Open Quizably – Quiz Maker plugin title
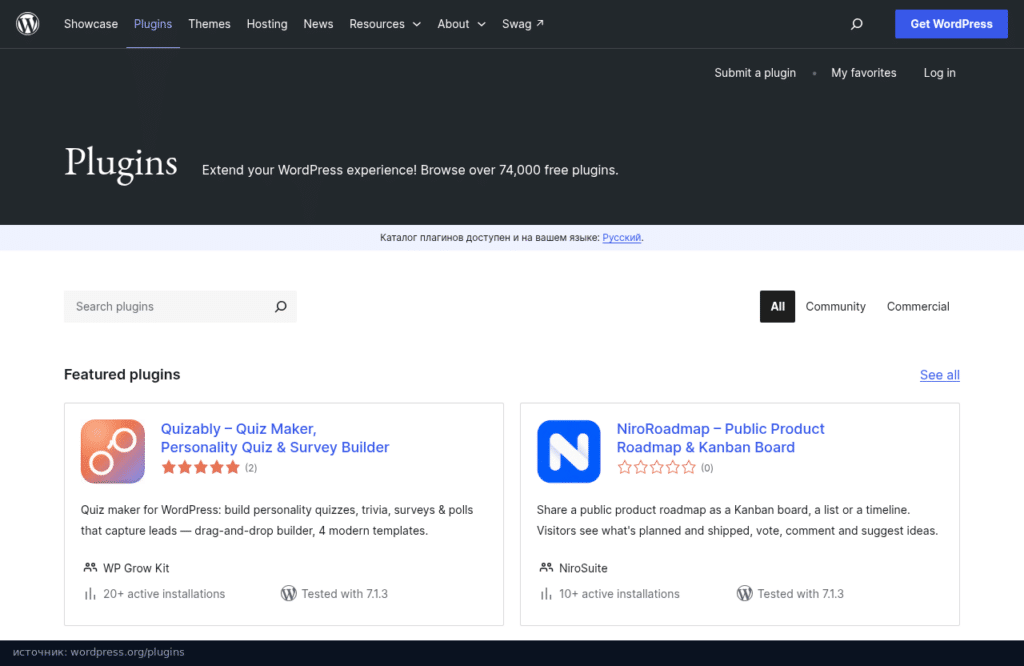 275,438
